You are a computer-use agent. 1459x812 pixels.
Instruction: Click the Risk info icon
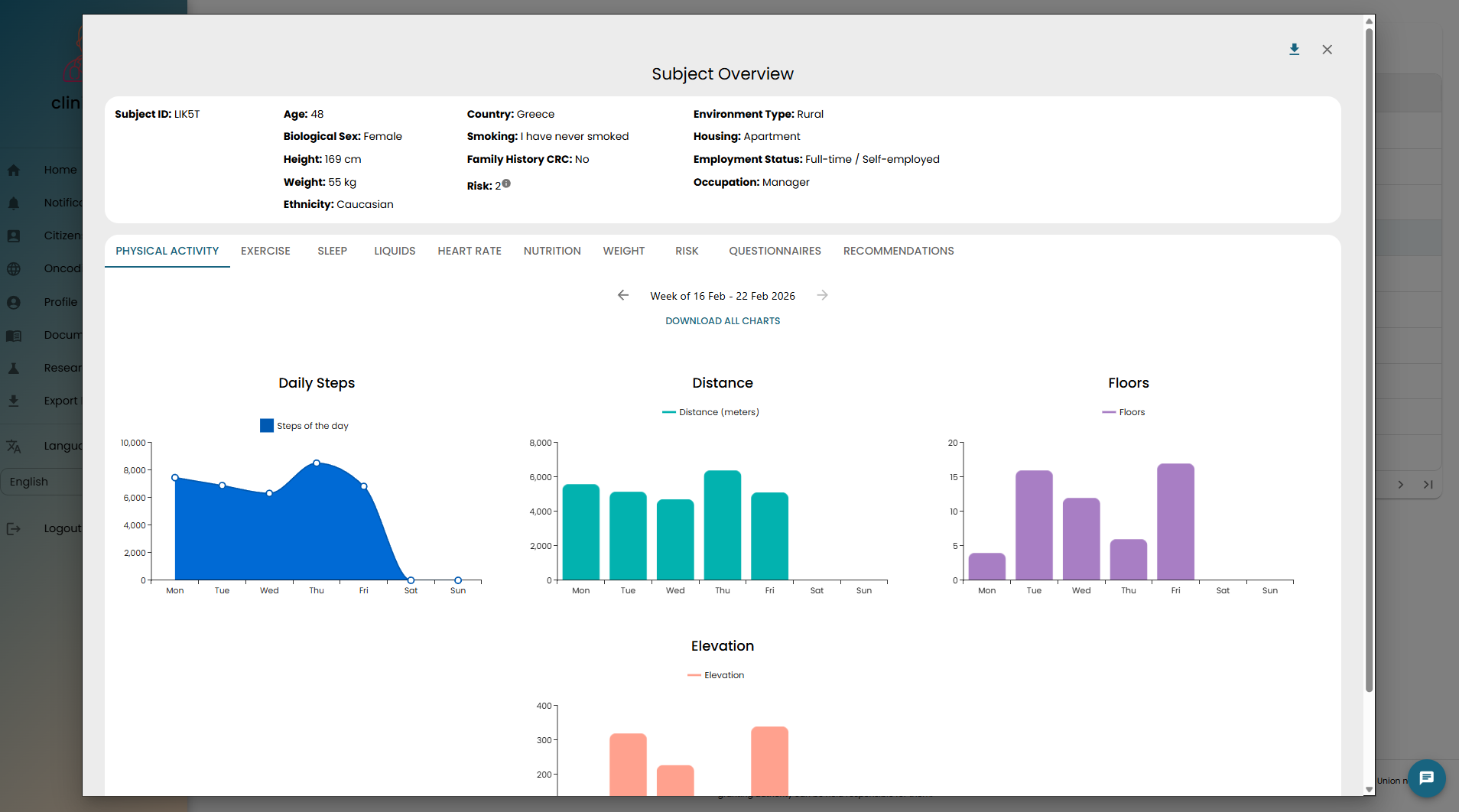click(x=506, y=184)
